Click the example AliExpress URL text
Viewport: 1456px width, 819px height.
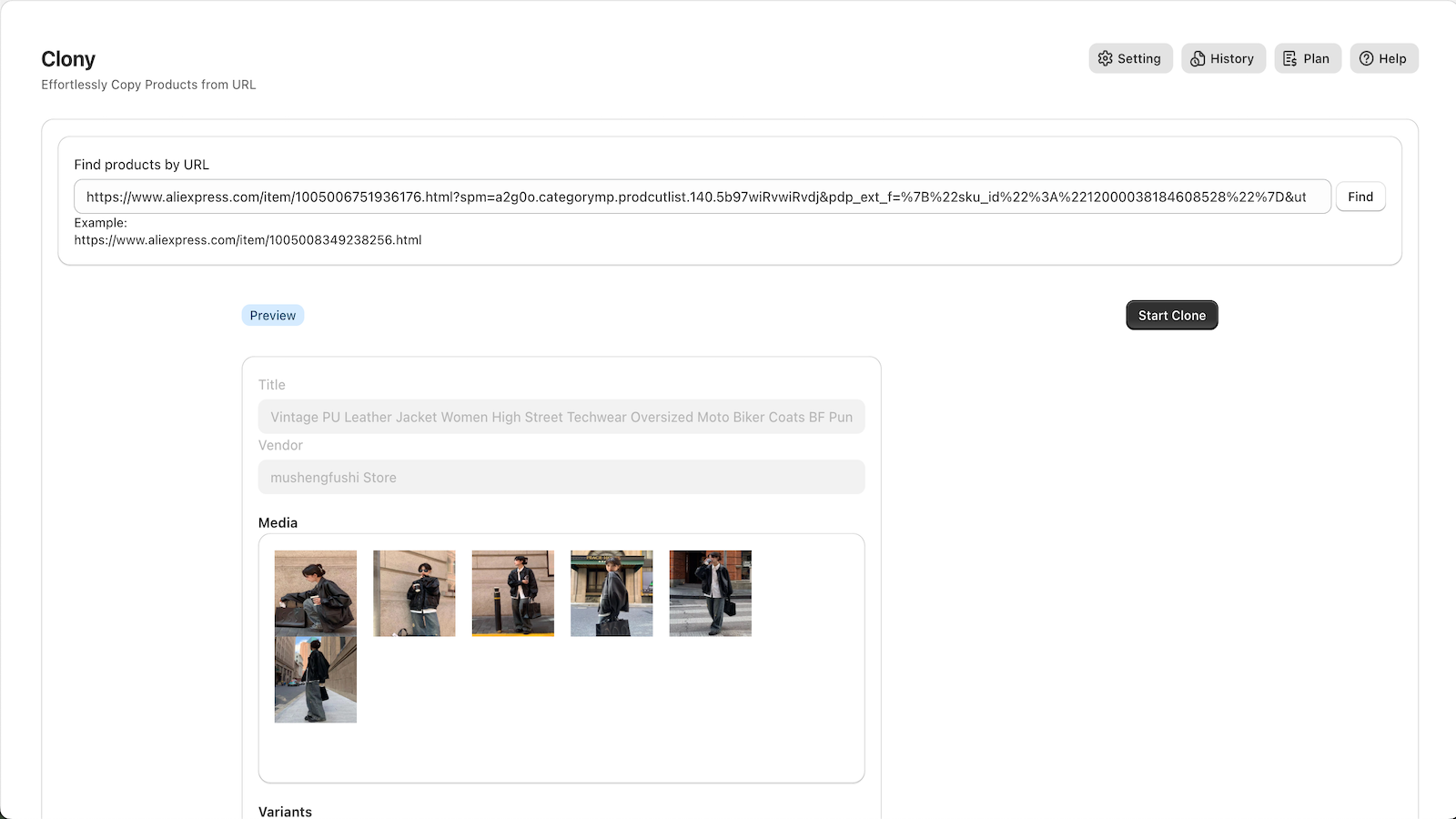pos(248,240)
